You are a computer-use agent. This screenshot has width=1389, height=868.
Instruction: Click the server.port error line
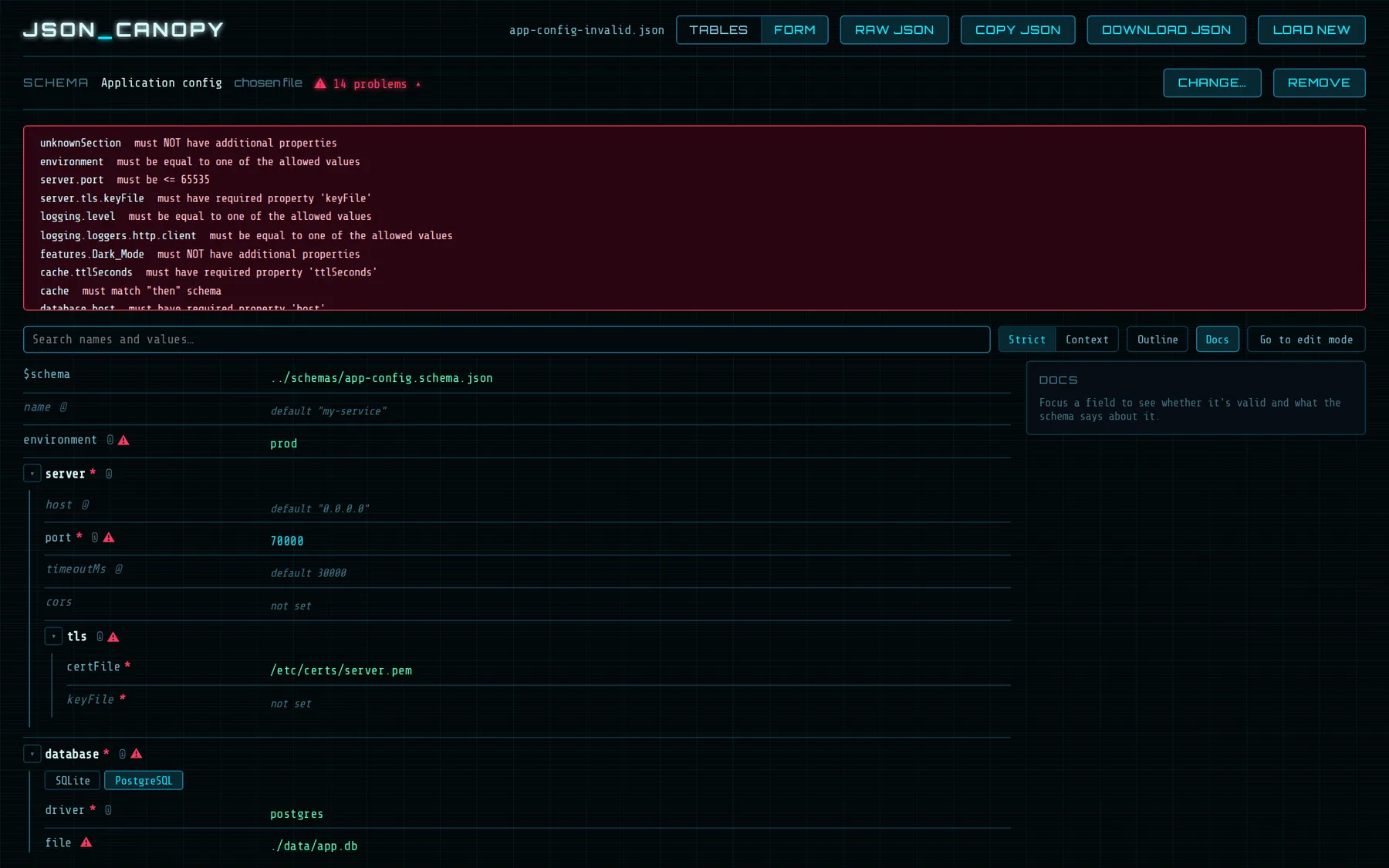[125, 180]
